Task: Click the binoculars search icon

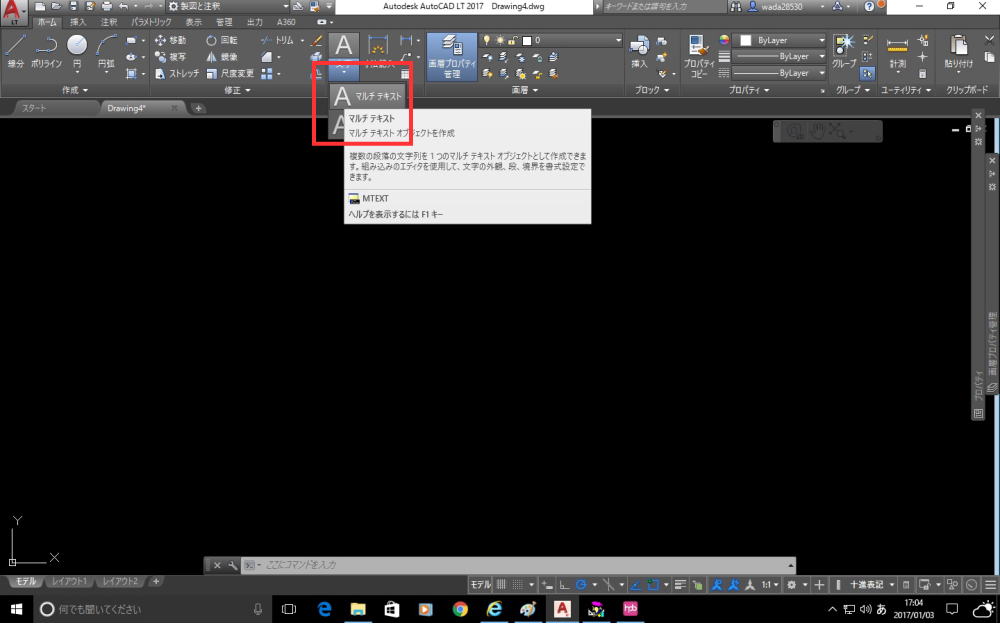Action: pos(735,6)
